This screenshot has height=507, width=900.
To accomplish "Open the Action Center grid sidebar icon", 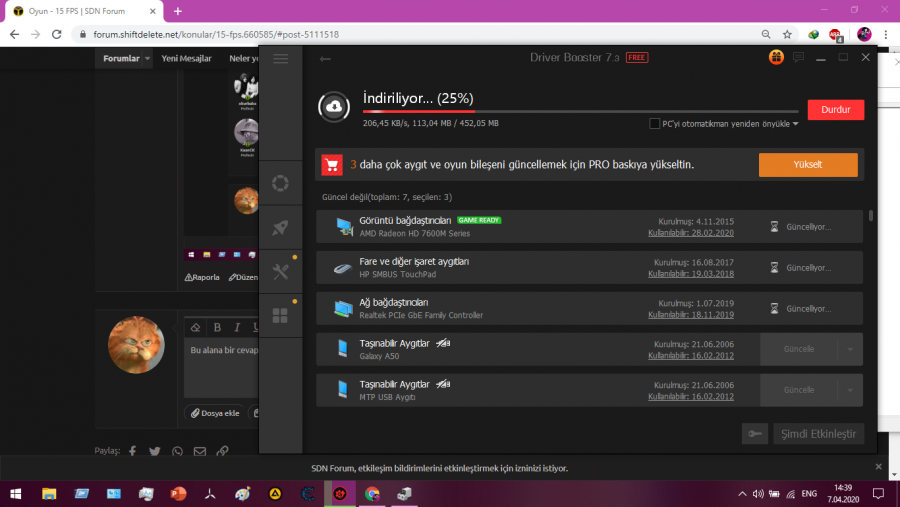I will [x=280, y=315].
